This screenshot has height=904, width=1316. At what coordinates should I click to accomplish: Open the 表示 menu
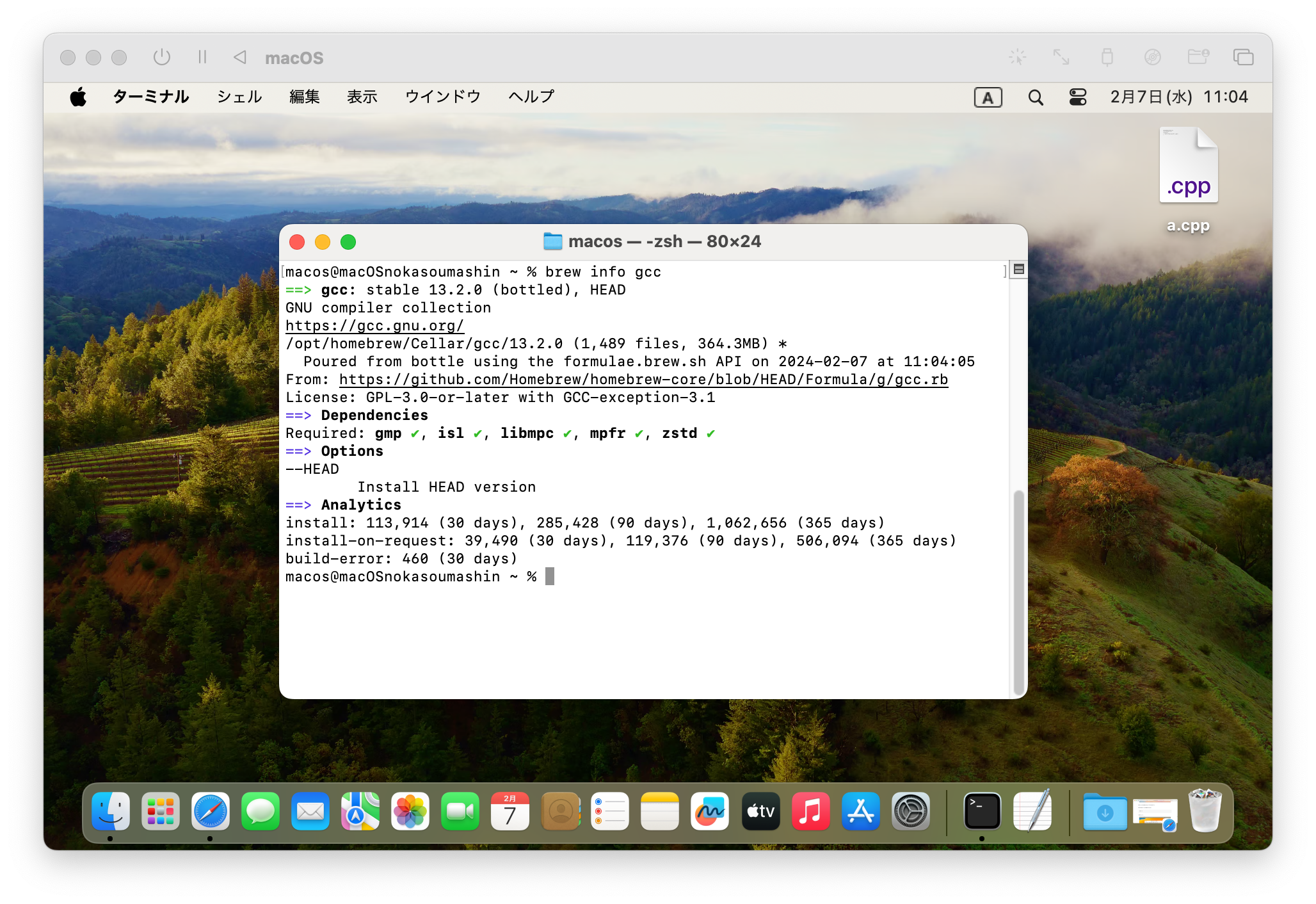click(362, 97)
